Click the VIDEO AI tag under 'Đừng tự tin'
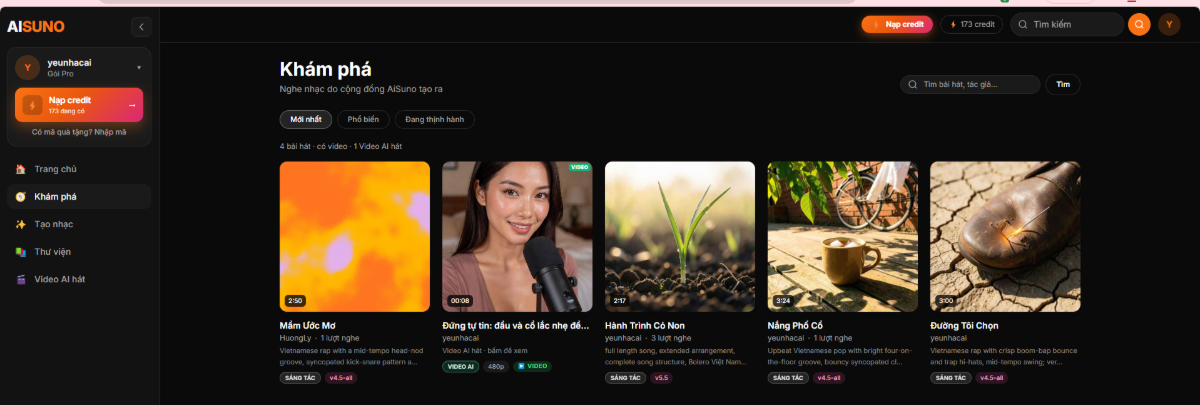This screenshot has width=1200, height=405. [460, 367]
